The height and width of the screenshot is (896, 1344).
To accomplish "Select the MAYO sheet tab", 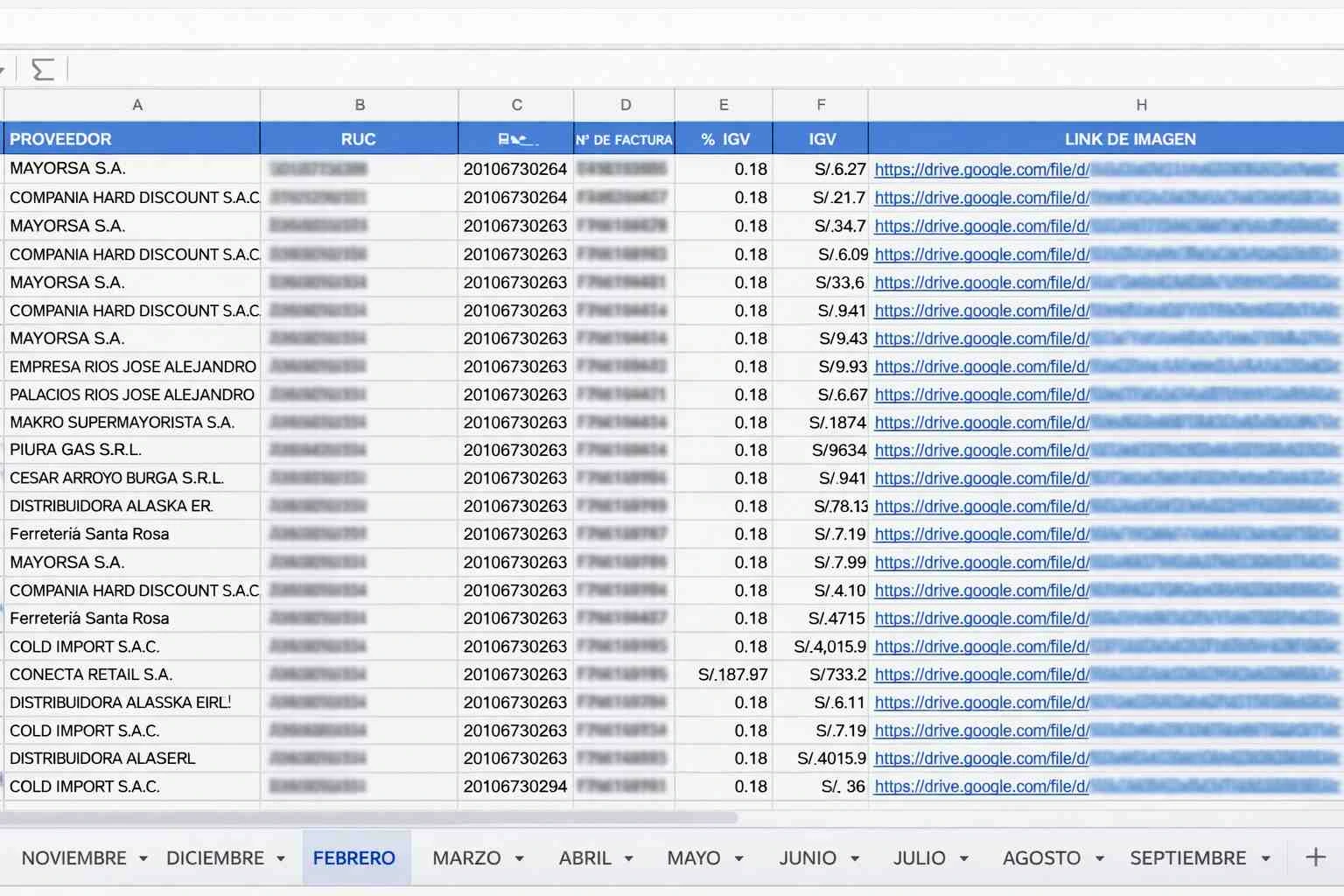I will pos(694,857).
